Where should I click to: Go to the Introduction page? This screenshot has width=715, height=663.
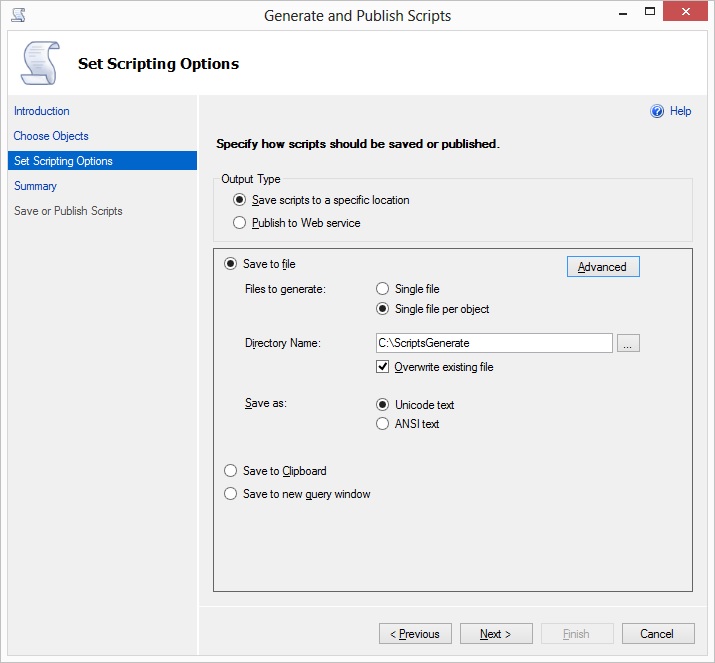(x=42, y=111)
